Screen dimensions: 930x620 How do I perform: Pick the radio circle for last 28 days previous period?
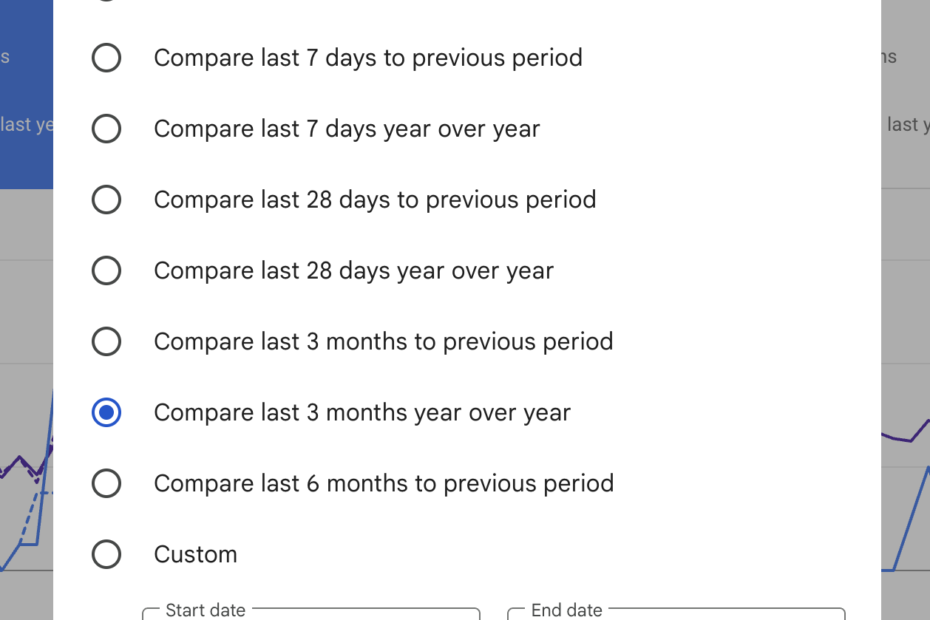coord(106,200)
